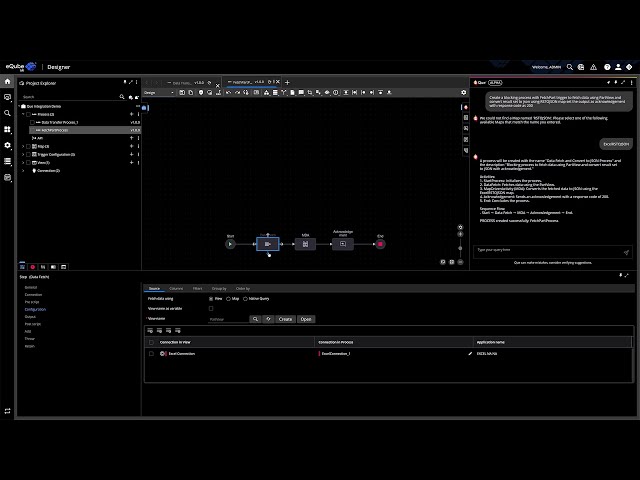Add a new item under Process

[x=131, y=114]
